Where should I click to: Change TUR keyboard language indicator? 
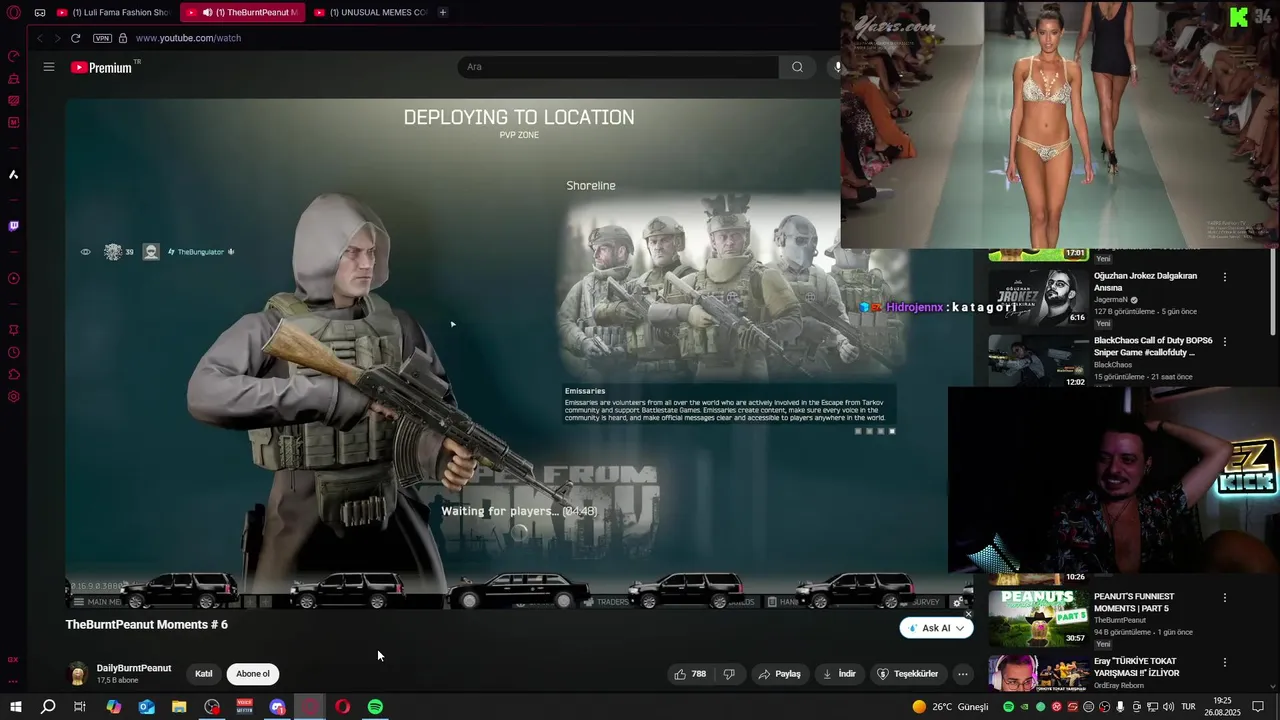click(x=1188, y=707)
